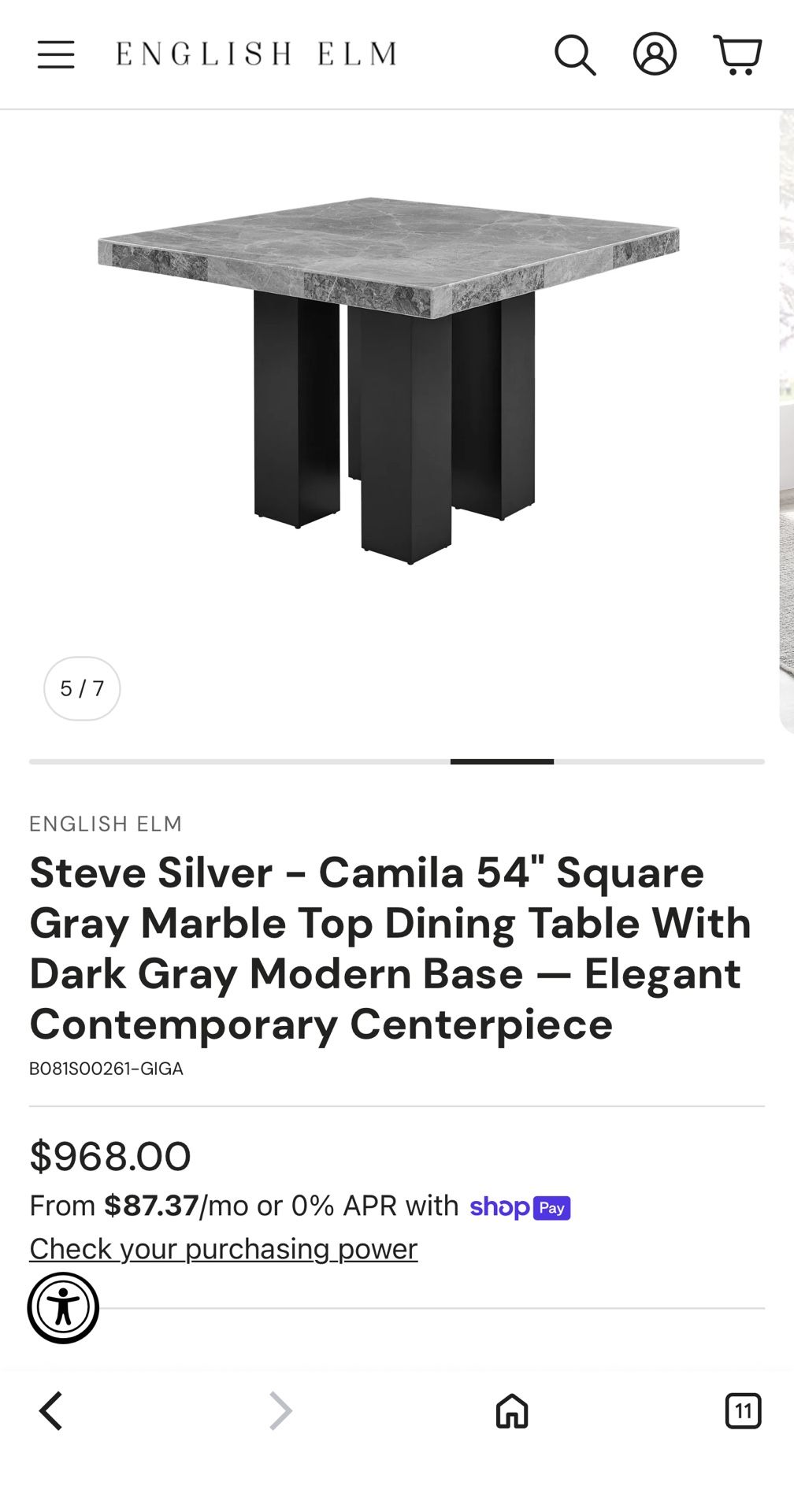Click the English Elm logo
Image resolution: width=794 pixels, height=1512 pixels.
256,54
